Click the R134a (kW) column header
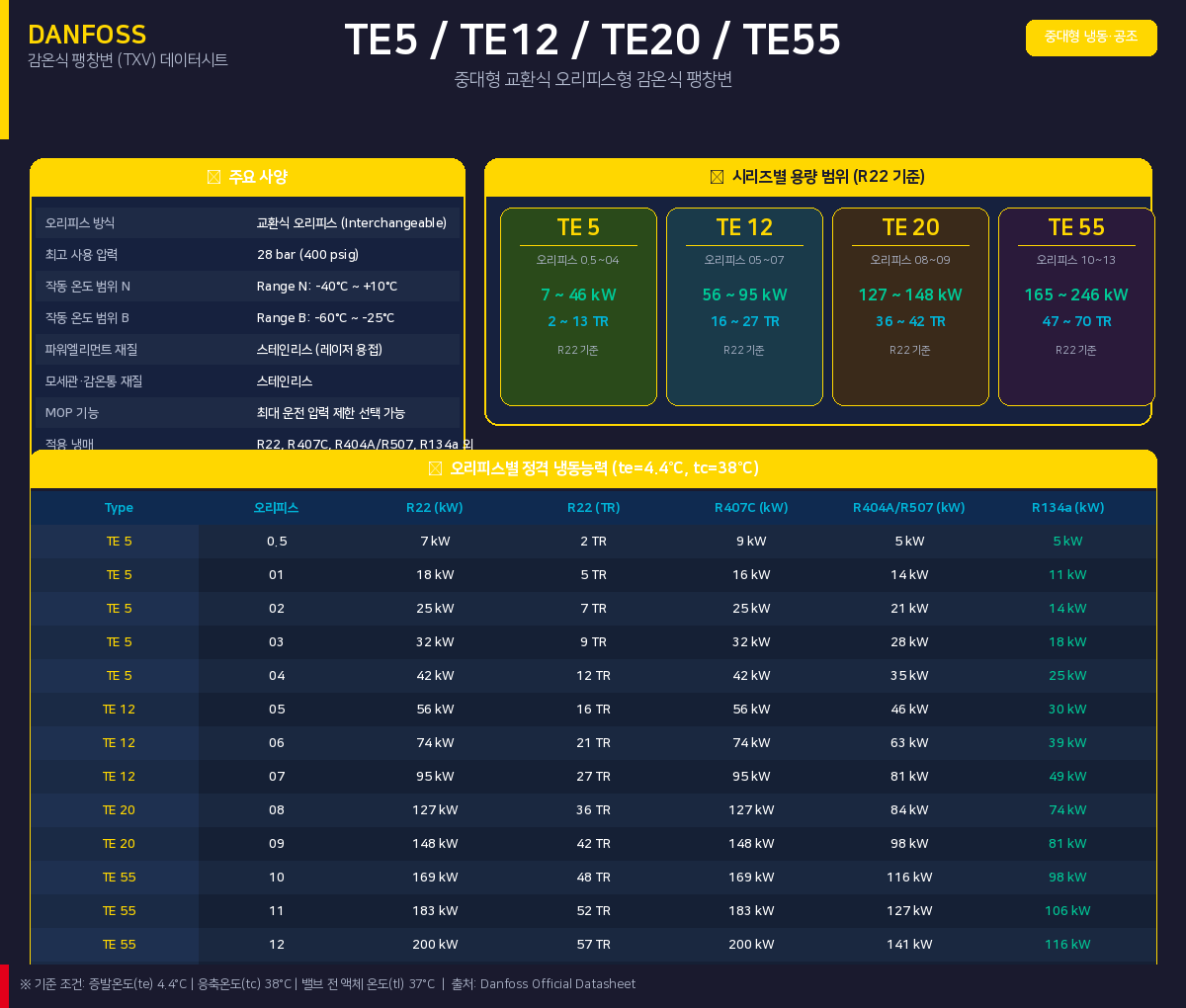Screen dimensions: 1186x1008 point(1067,508)
